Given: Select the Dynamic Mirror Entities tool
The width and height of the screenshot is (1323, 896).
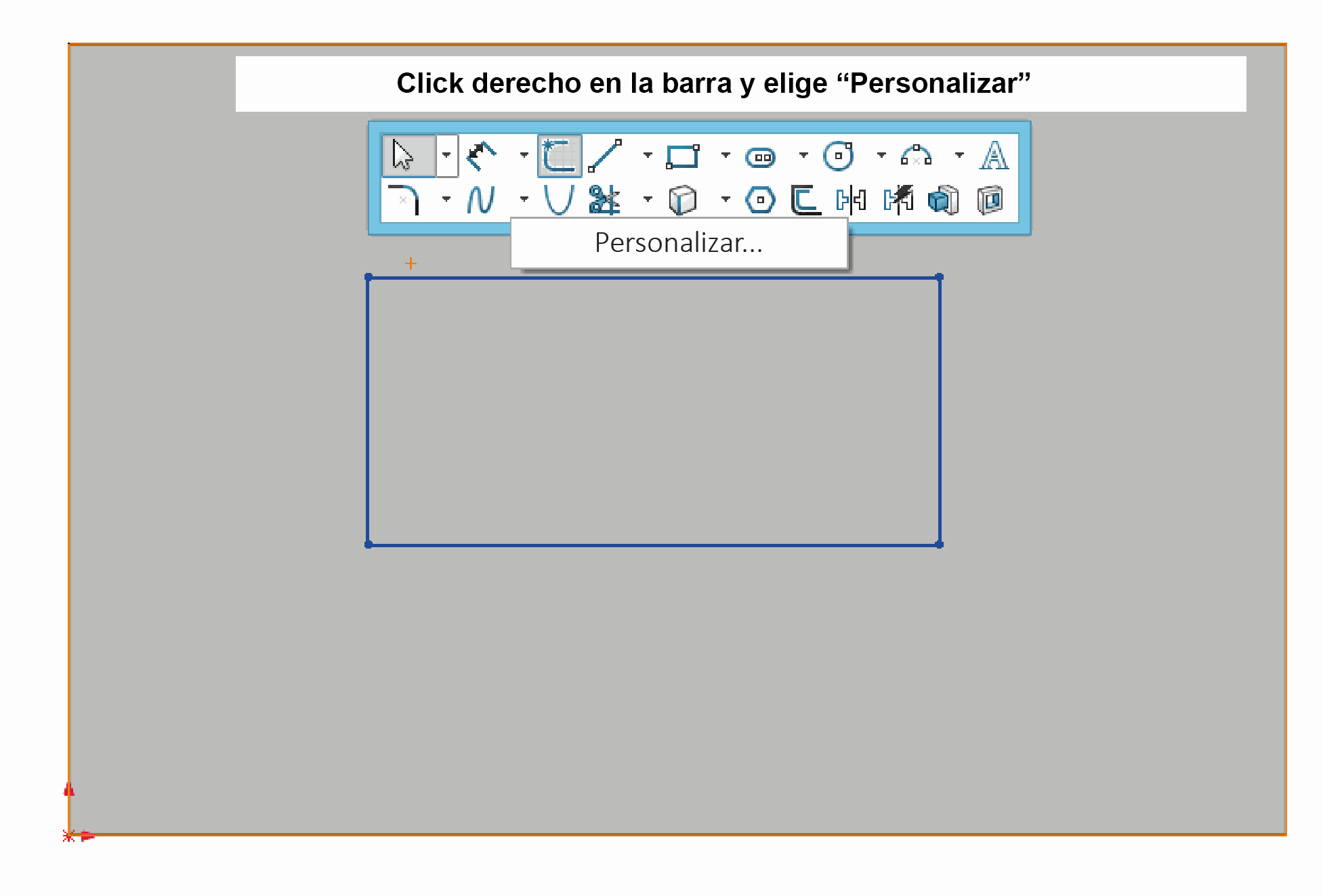Looking at the screenshot, I should pos(898,200).
